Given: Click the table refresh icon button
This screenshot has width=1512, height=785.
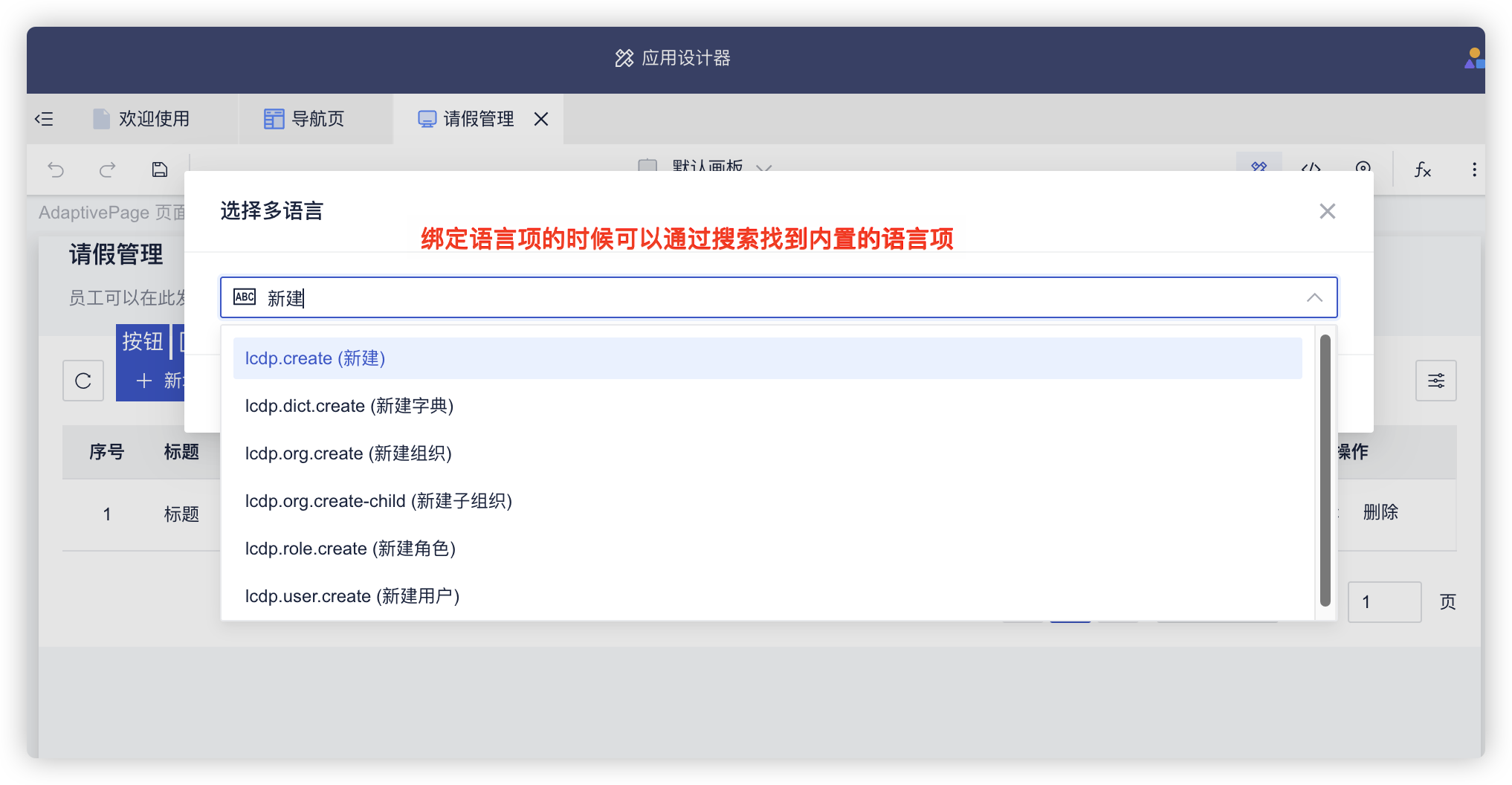Looking at the screenshot, I should (83, 381).
